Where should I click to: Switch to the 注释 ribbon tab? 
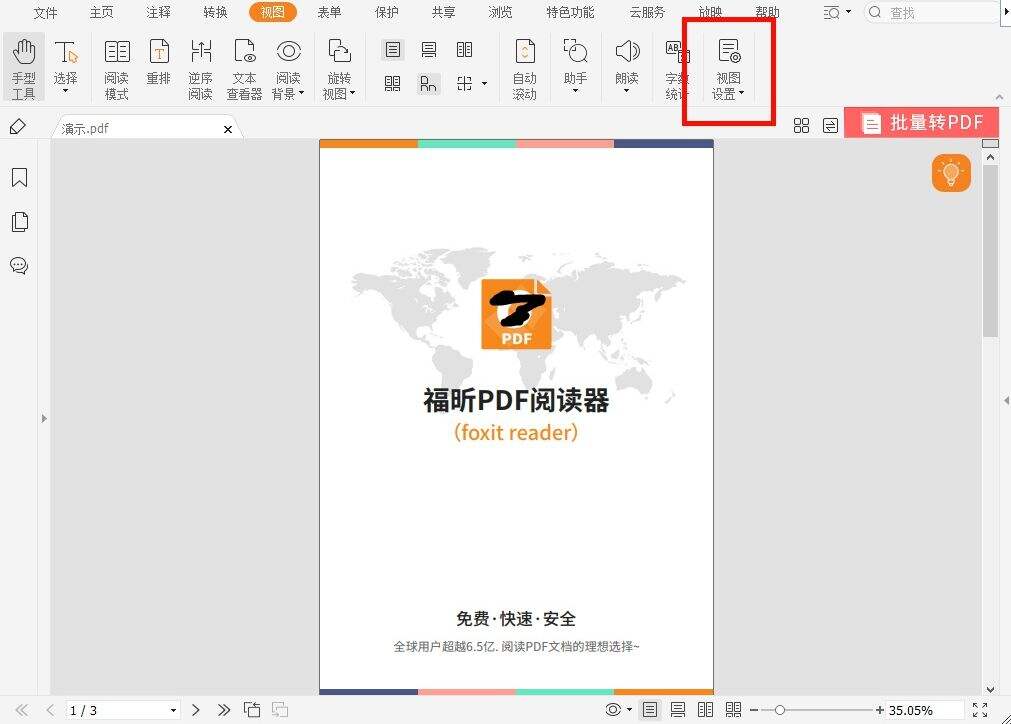[158, 13]
